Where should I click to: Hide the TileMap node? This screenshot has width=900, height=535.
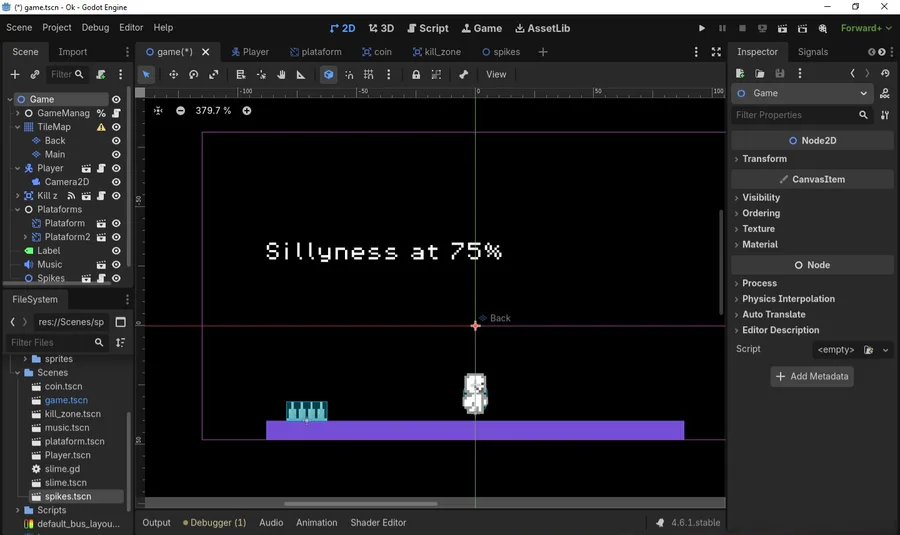coord(116,127)
